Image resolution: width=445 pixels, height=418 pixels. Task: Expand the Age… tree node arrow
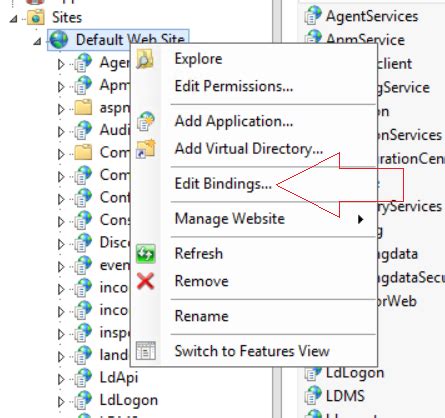pos(61,64)
